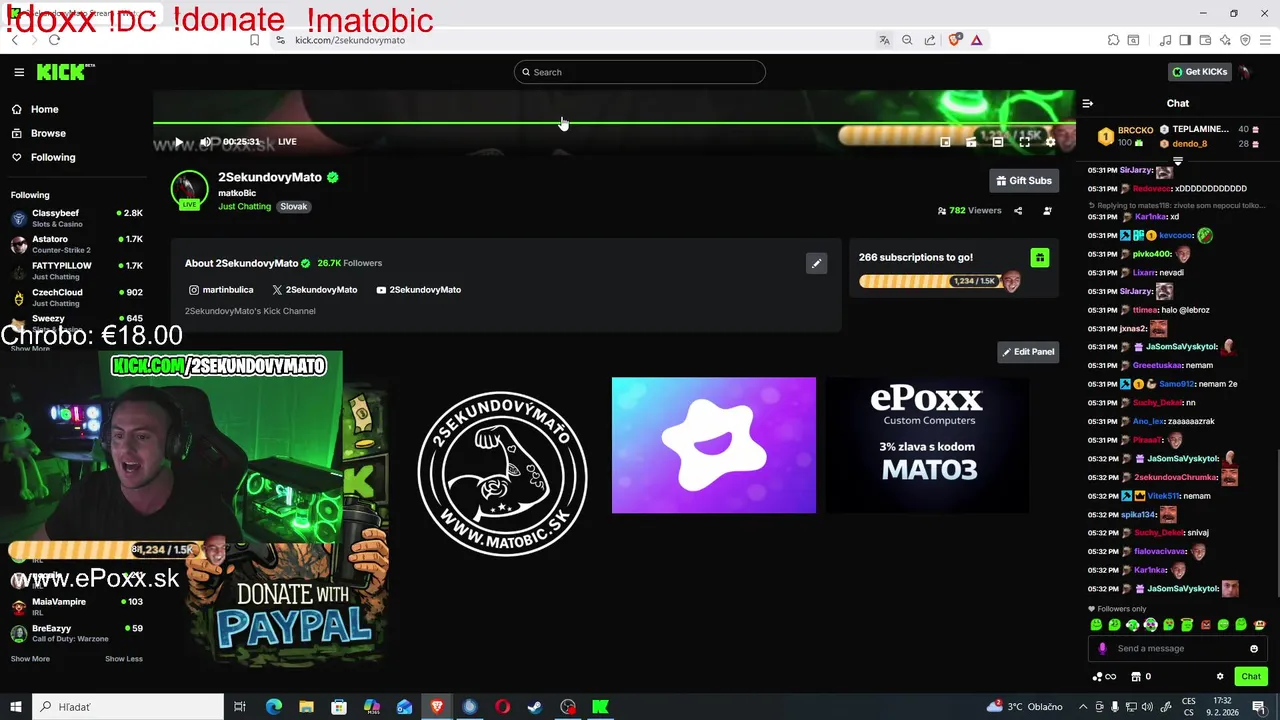1280x720 pixels.
Task: Open Astatoro channel in Following list
Action: coord(77,244)
